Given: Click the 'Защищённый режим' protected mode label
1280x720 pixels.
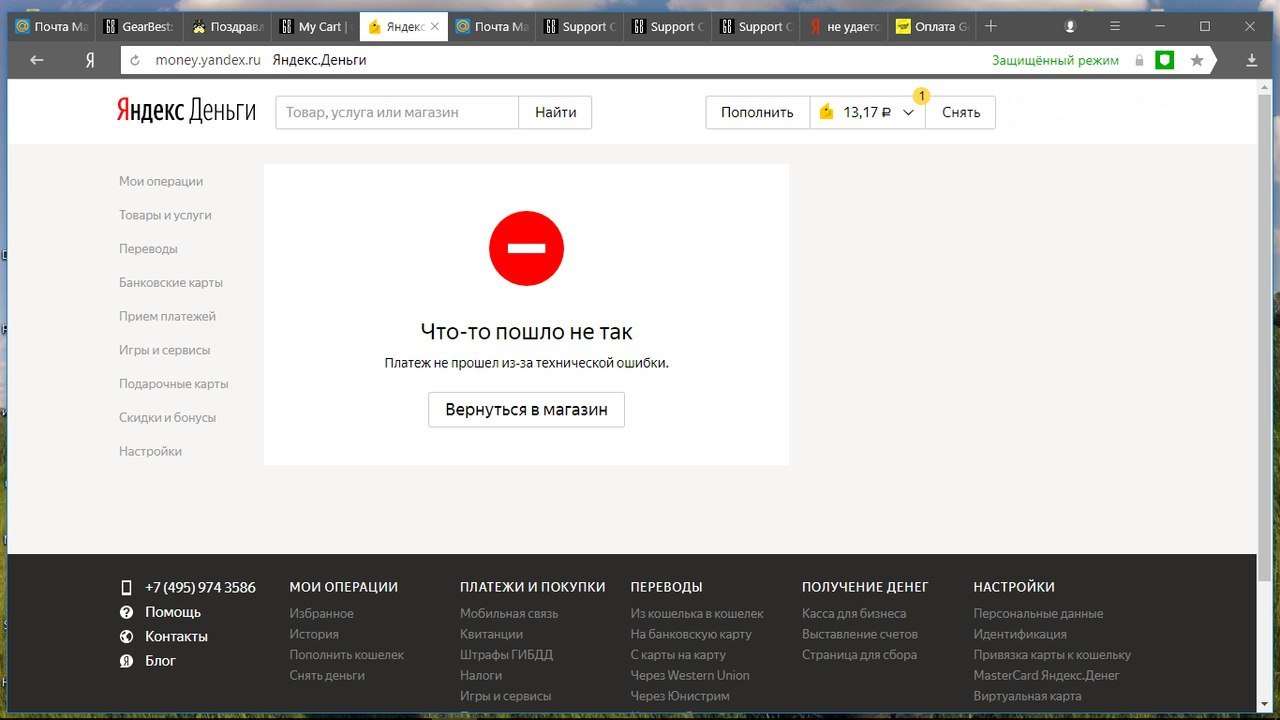Looking at the screenshot, I should coord(1055,60).
